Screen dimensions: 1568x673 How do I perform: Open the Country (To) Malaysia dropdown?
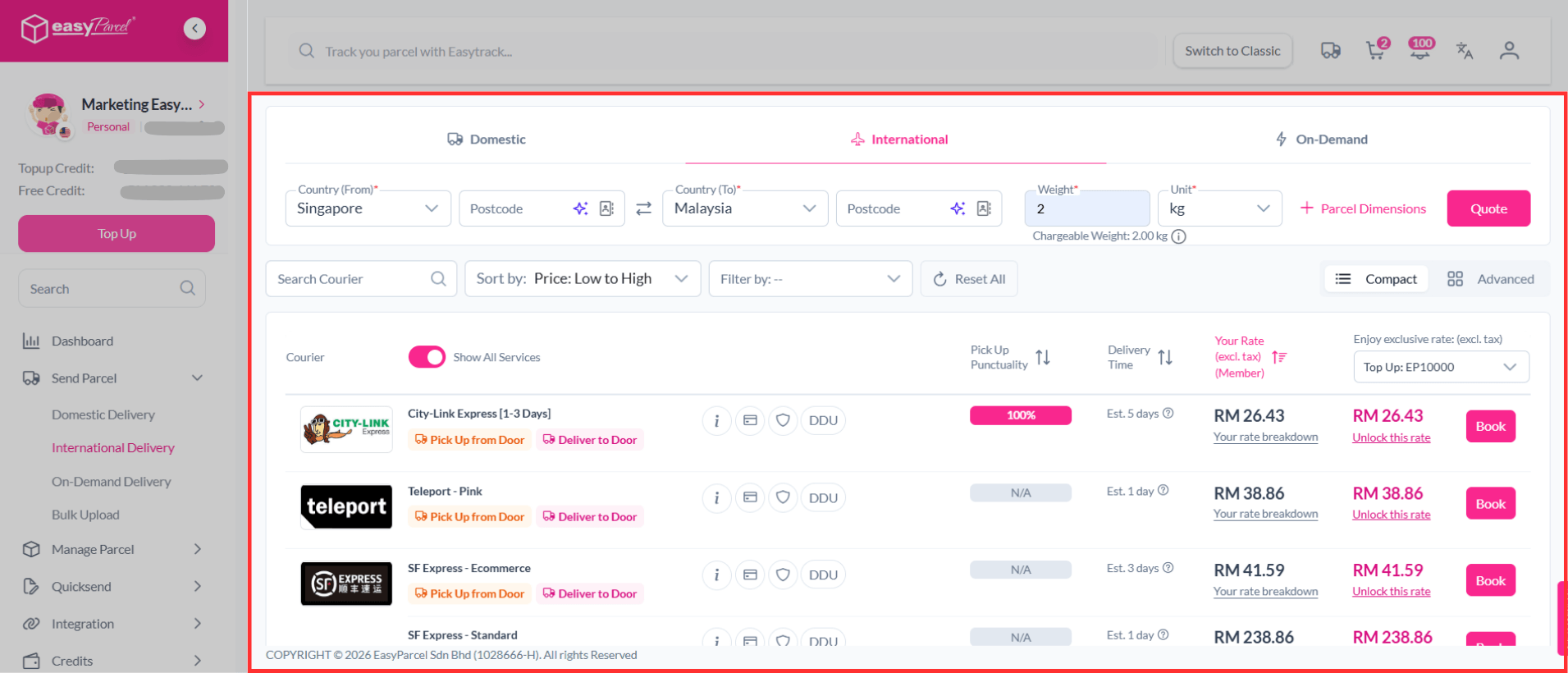(744, 208)
